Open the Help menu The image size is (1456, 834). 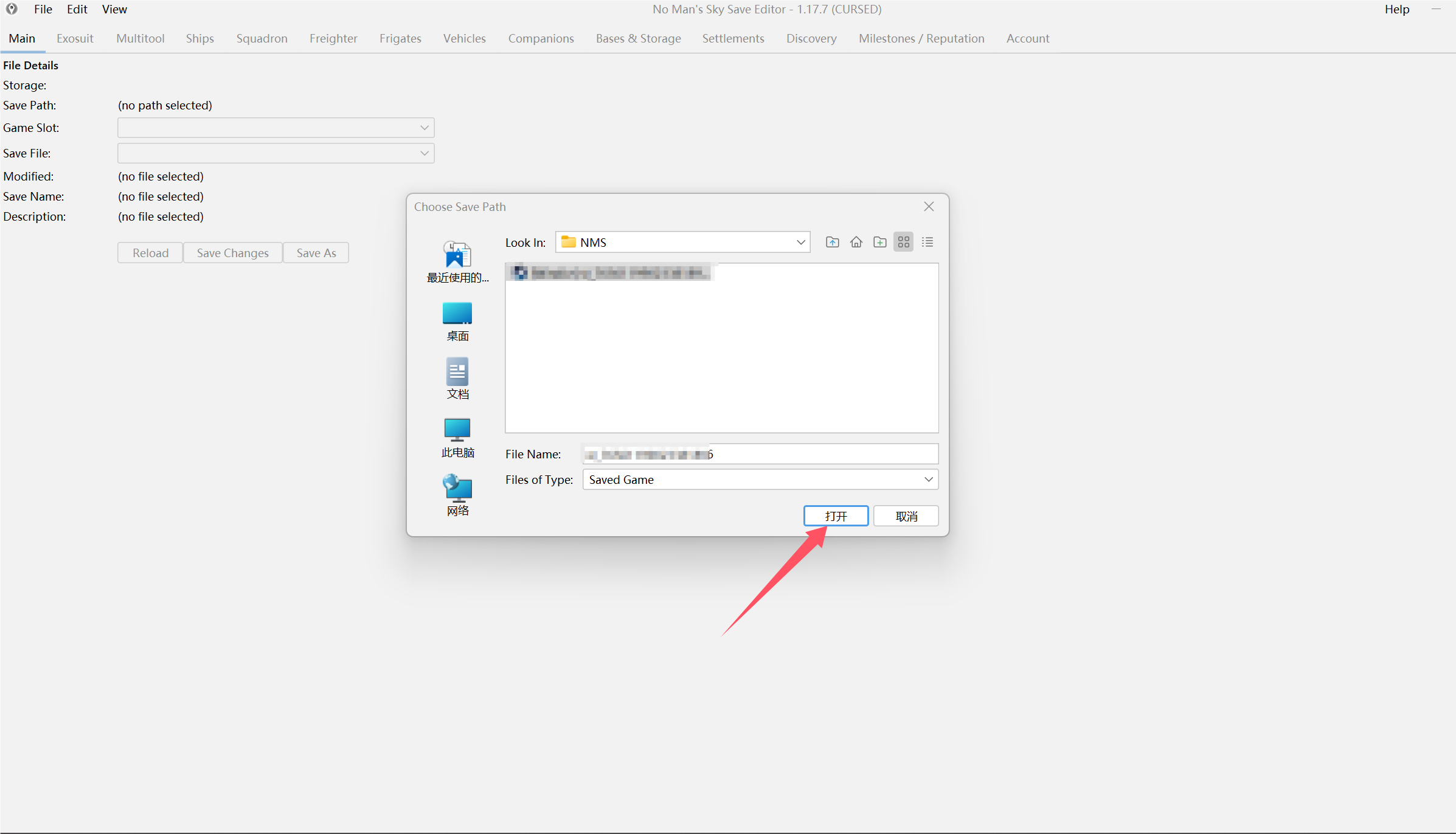pos(1397,9)
